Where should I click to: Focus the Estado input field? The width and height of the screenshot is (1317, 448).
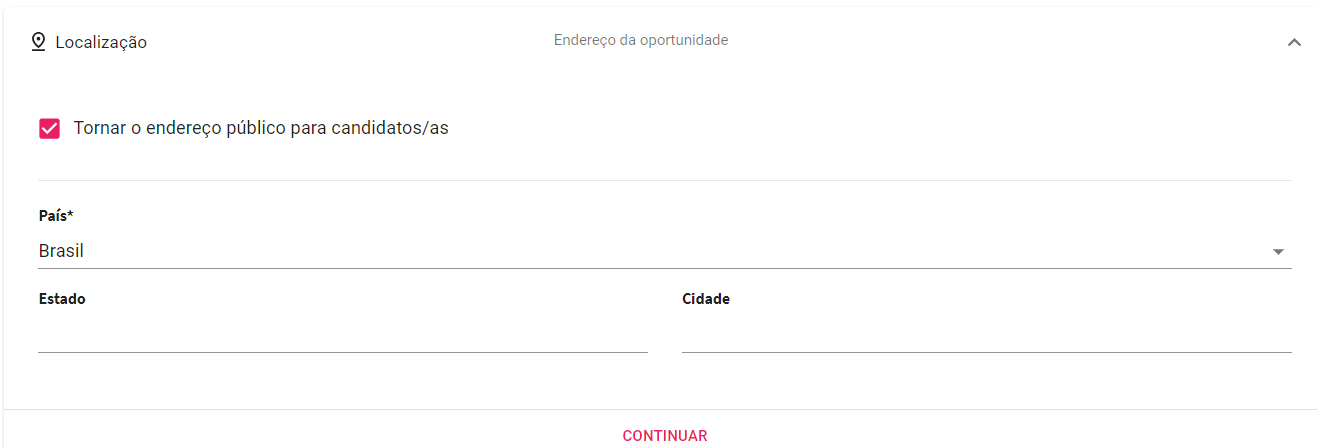343,335
